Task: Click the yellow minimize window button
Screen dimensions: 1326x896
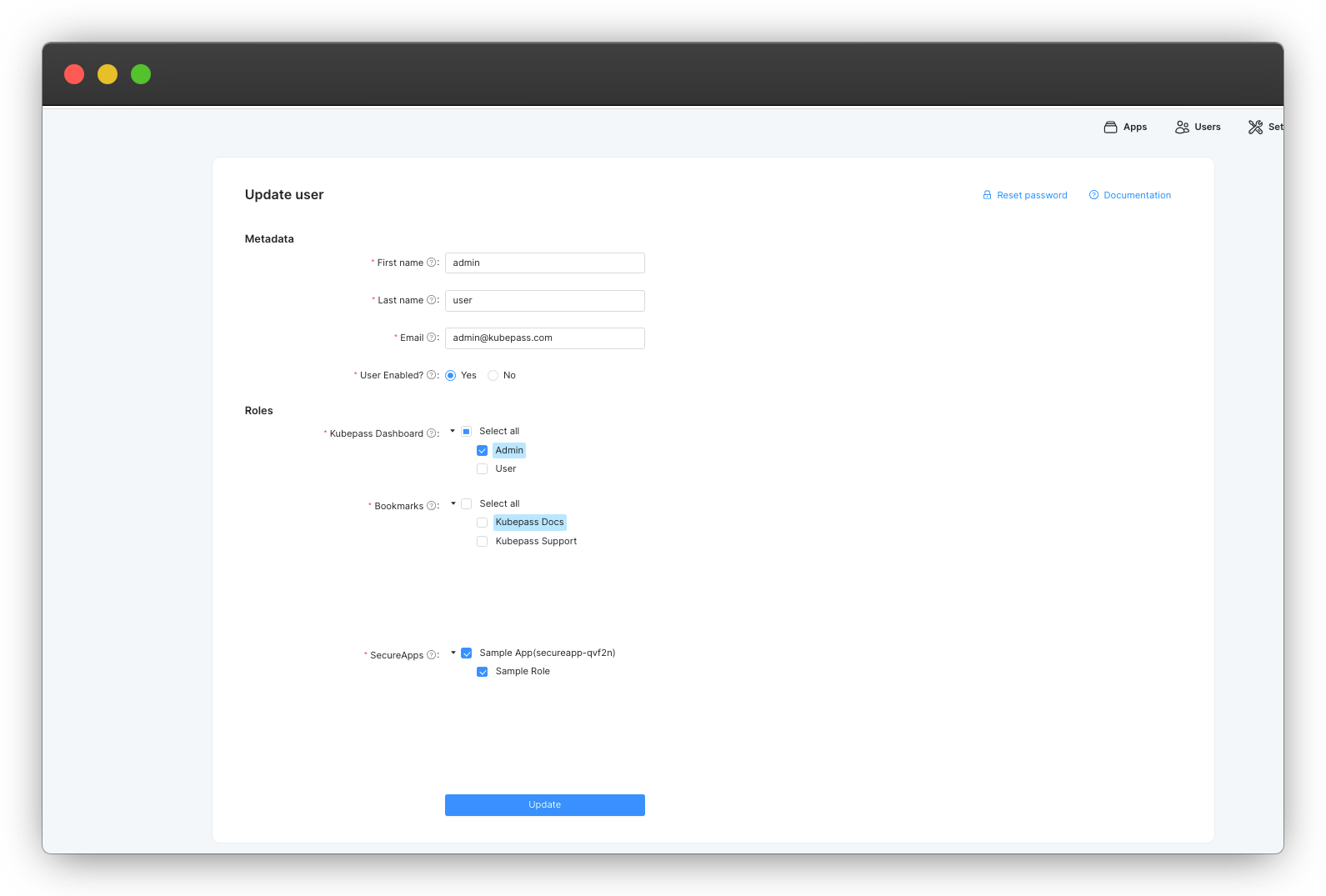Action: [108, 74]
